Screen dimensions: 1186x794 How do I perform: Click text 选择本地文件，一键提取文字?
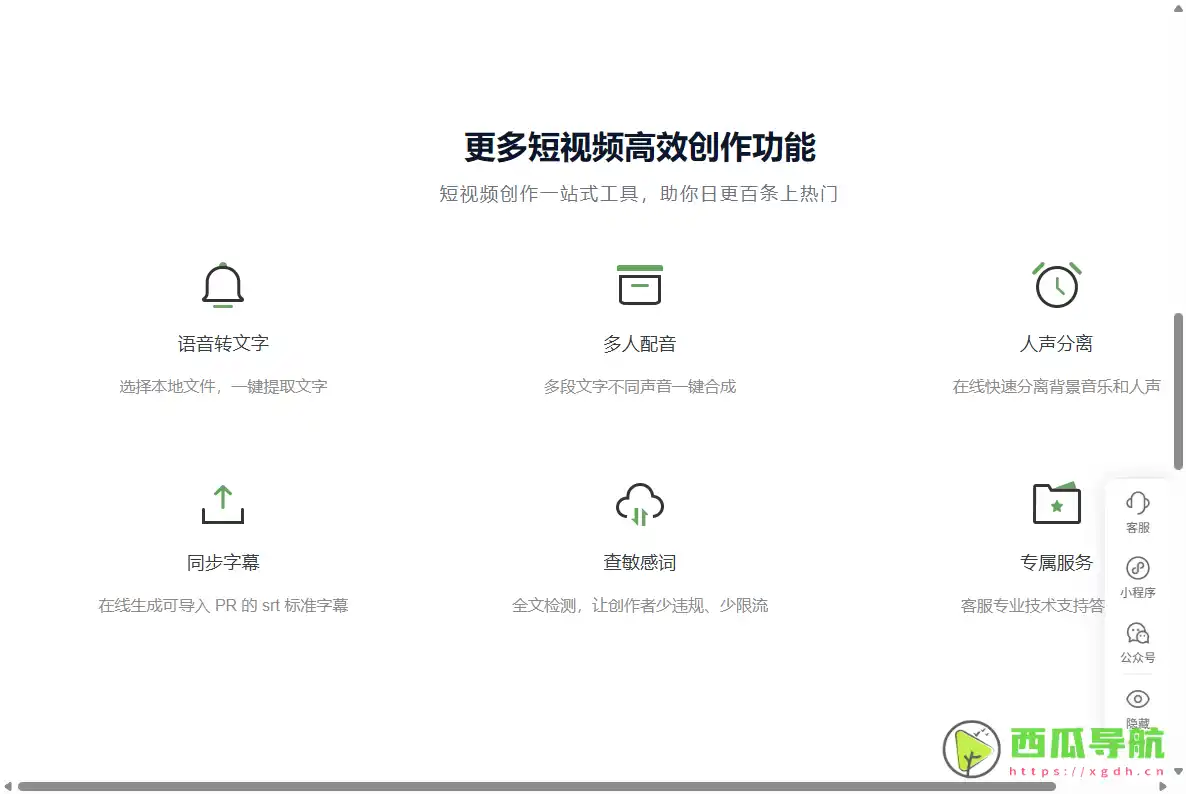click(x=223, y=386)
